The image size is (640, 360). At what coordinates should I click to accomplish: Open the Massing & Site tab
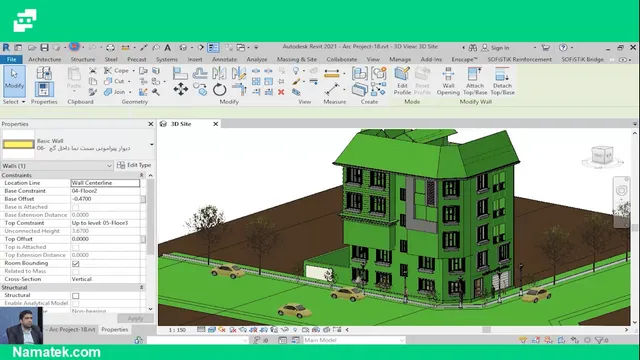click(297, 60)
